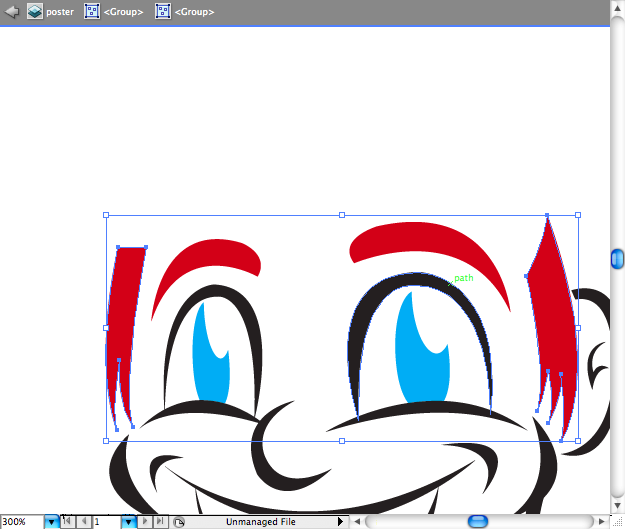Image resolution: width=625 pixels, height=529 pixels.
Task: Click the bottom-left bounding box handle
Action: tap(106, 441)
